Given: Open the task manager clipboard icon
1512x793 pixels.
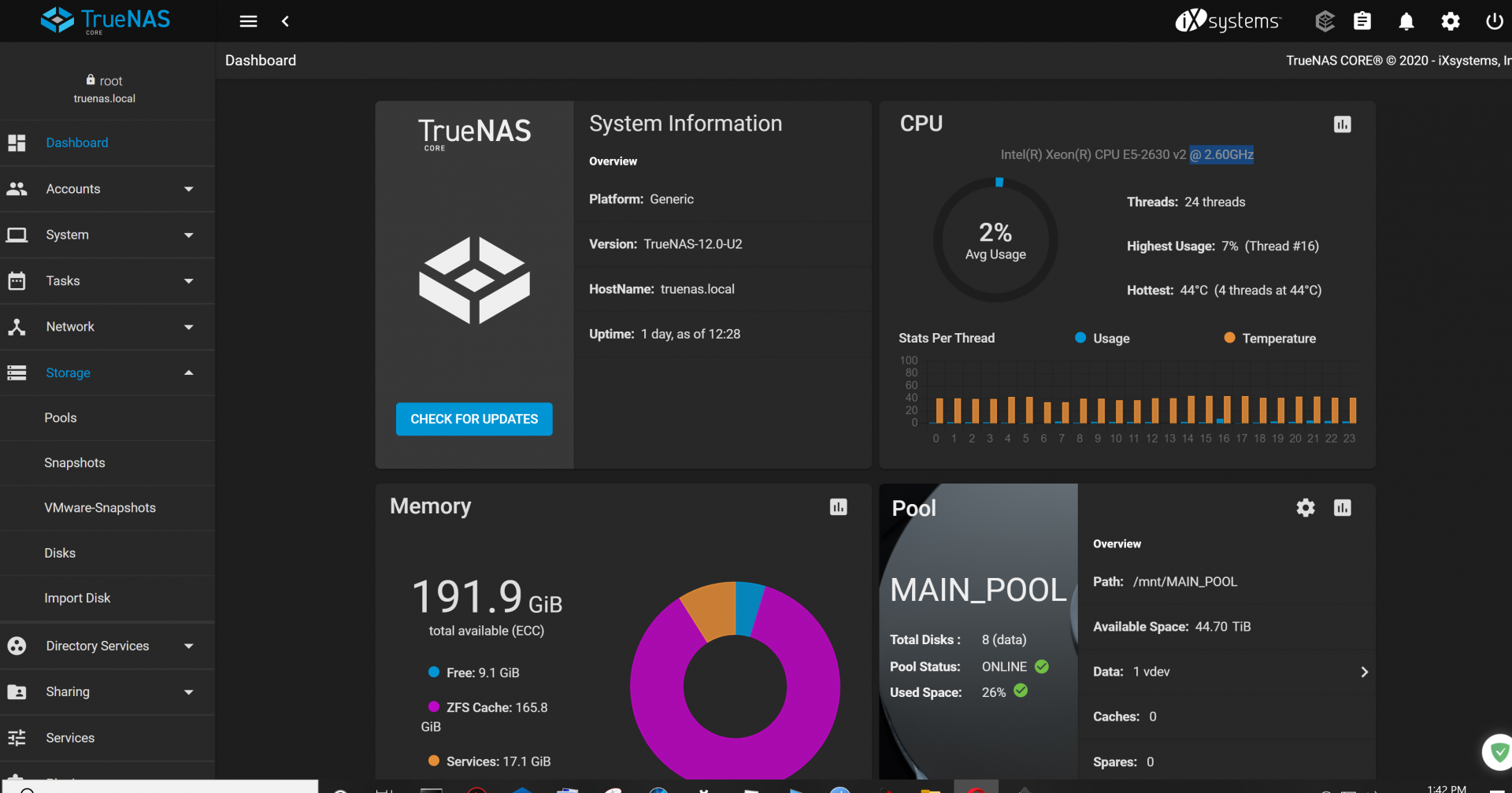Looking at the screenshot, I should click(x=1362, y=21).
